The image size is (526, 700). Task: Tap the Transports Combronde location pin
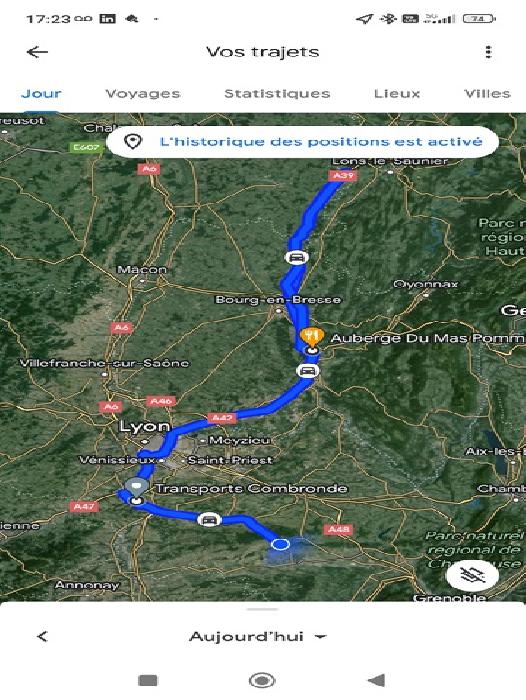click(x=137, y=487)
